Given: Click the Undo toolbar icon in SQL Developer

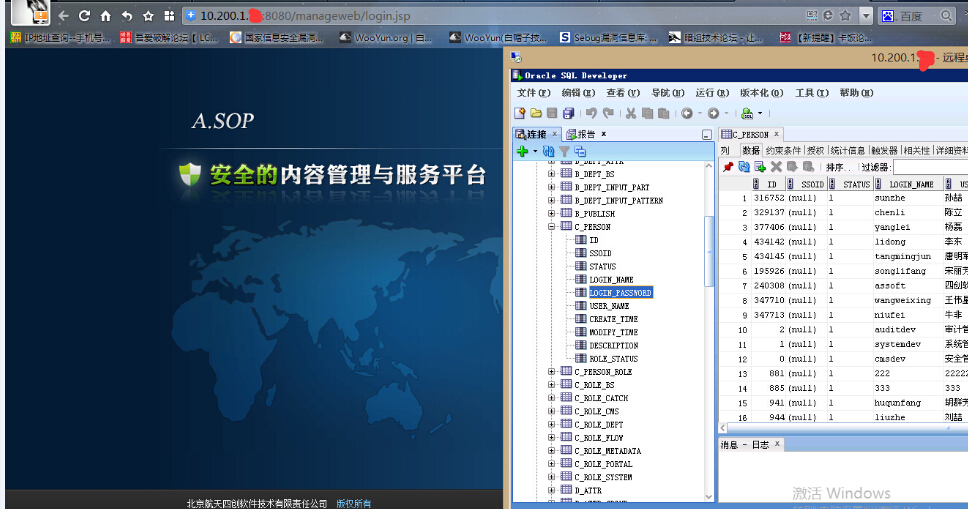Looking at the screenshot, I should [591, 113].
